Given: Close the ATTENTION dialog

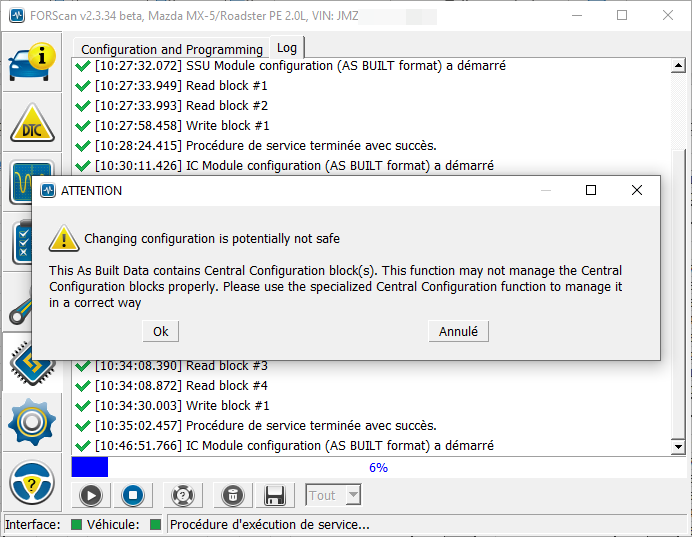Looking at the screenshot, I should coord(637,190).
